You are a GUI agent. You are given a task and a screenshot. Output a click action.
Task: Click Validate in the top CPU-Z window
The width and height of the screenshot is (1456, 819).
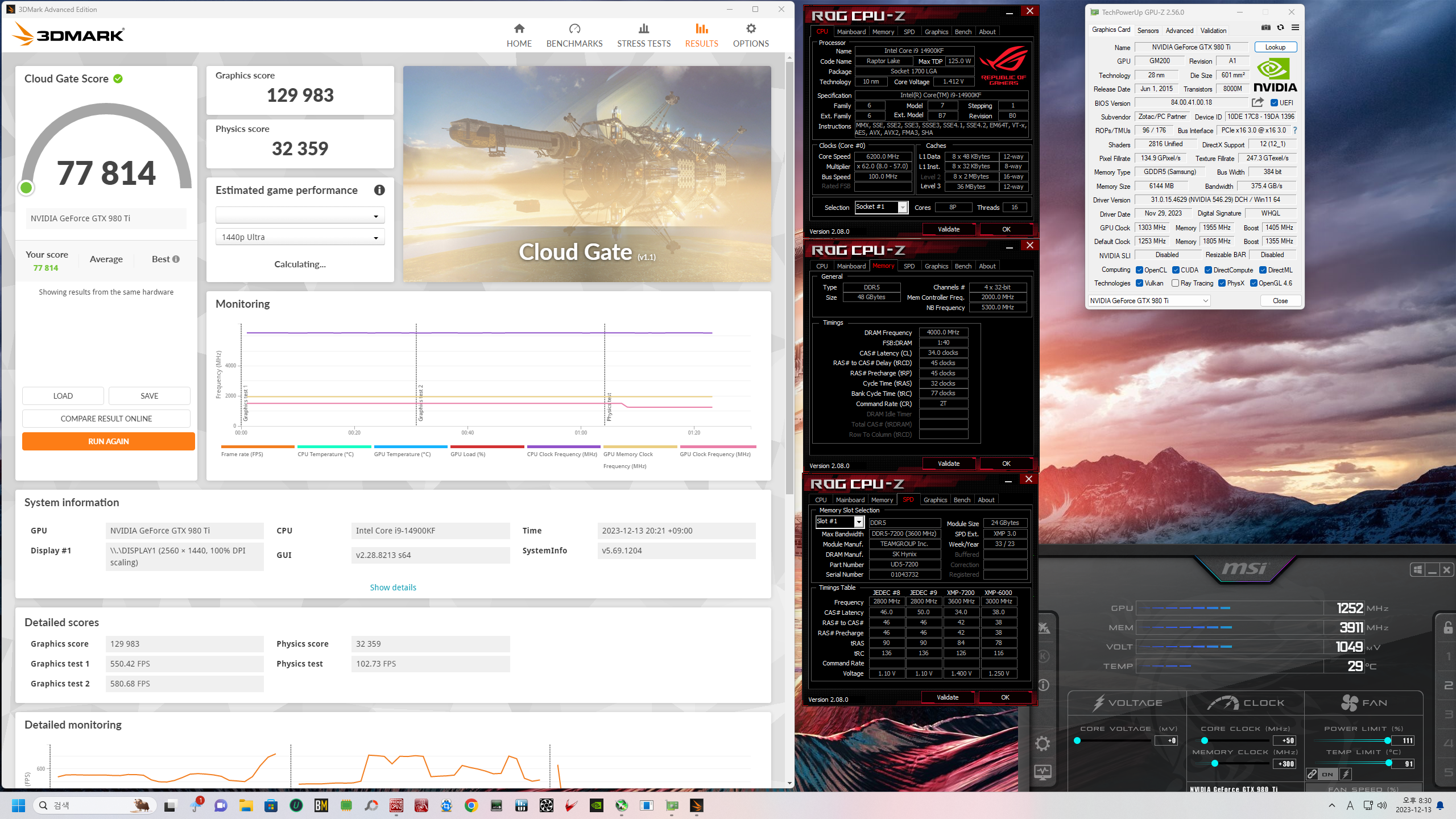(949, 229)
